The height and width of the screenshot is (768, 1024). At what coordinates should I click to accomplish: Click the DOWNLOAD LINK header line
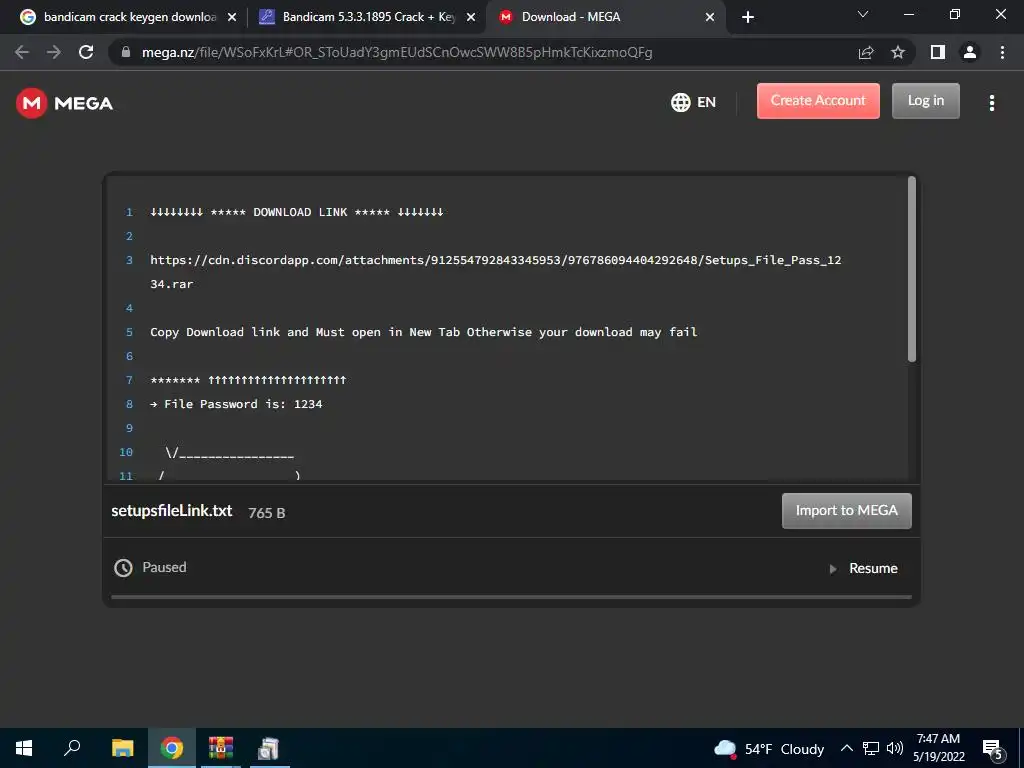tap(296, 212)
